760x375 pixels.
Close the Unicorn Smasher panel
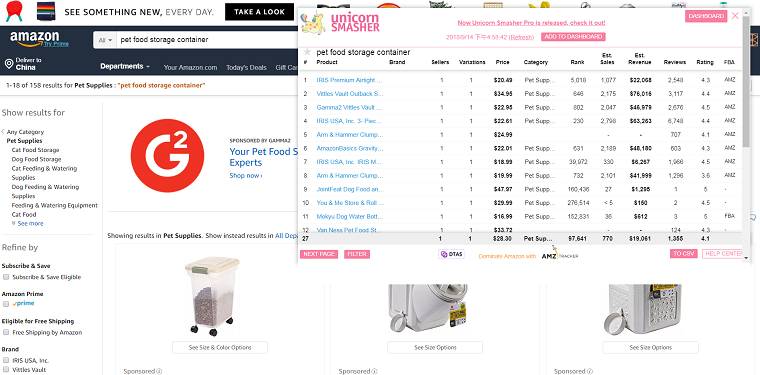coord(735,16)
